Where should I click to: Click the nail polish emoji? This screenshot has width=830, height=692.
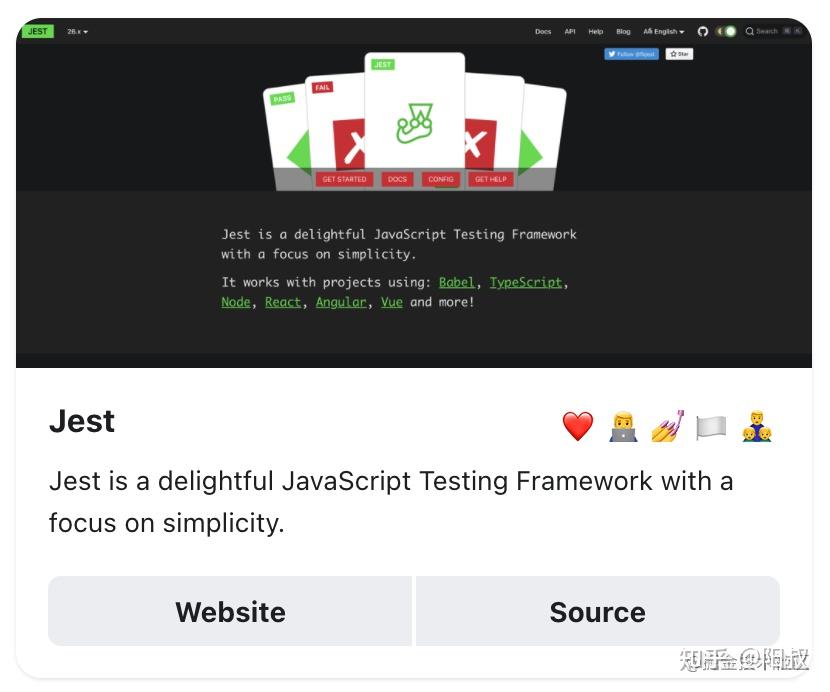click(667, 426)
